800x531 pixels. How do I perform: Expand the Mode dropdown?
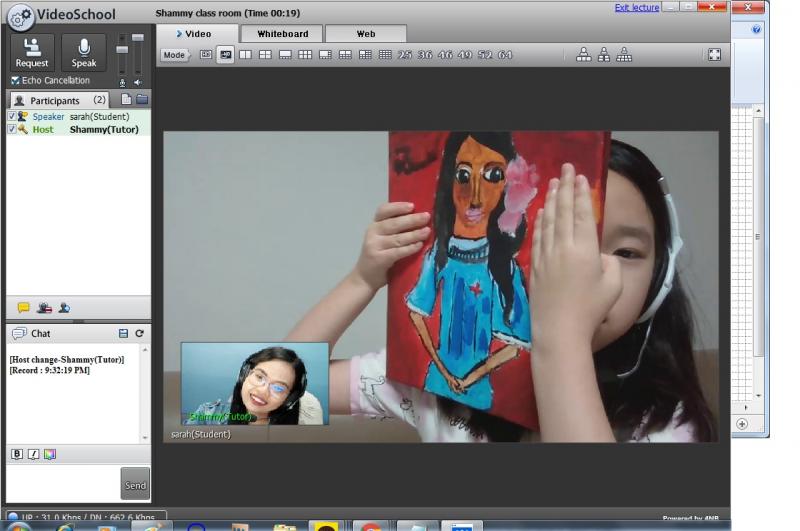click(175, 55)
